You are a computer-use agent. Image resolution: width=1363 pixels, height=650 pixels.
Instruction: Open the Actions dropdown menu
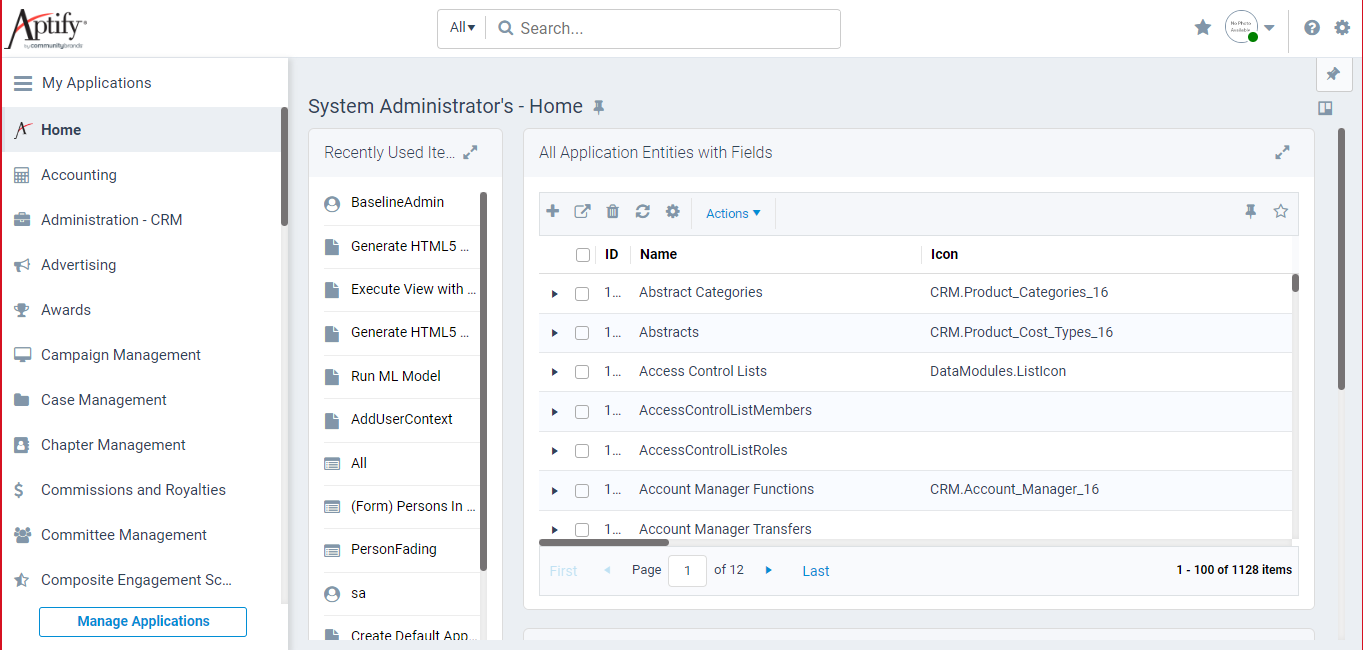[733, 213]
